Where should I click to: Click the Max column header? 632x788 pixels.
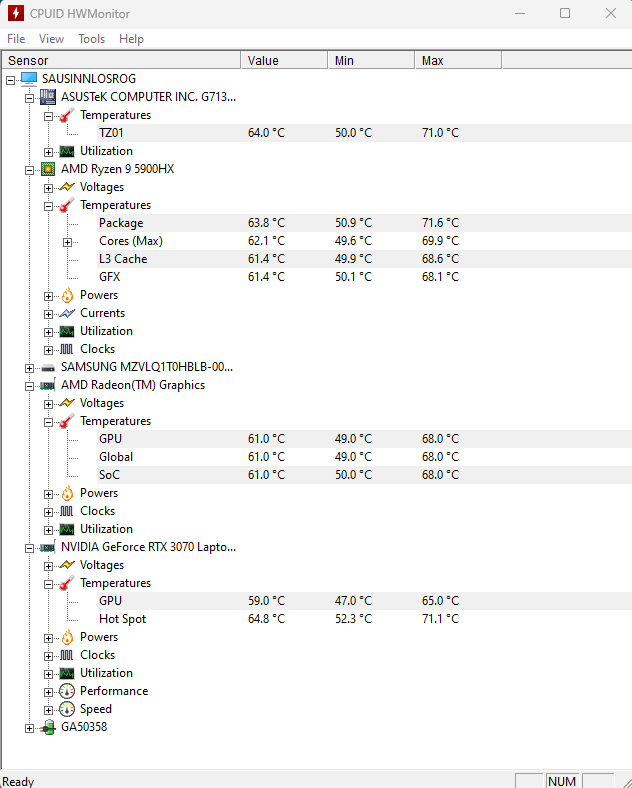[x=458, y=60]
